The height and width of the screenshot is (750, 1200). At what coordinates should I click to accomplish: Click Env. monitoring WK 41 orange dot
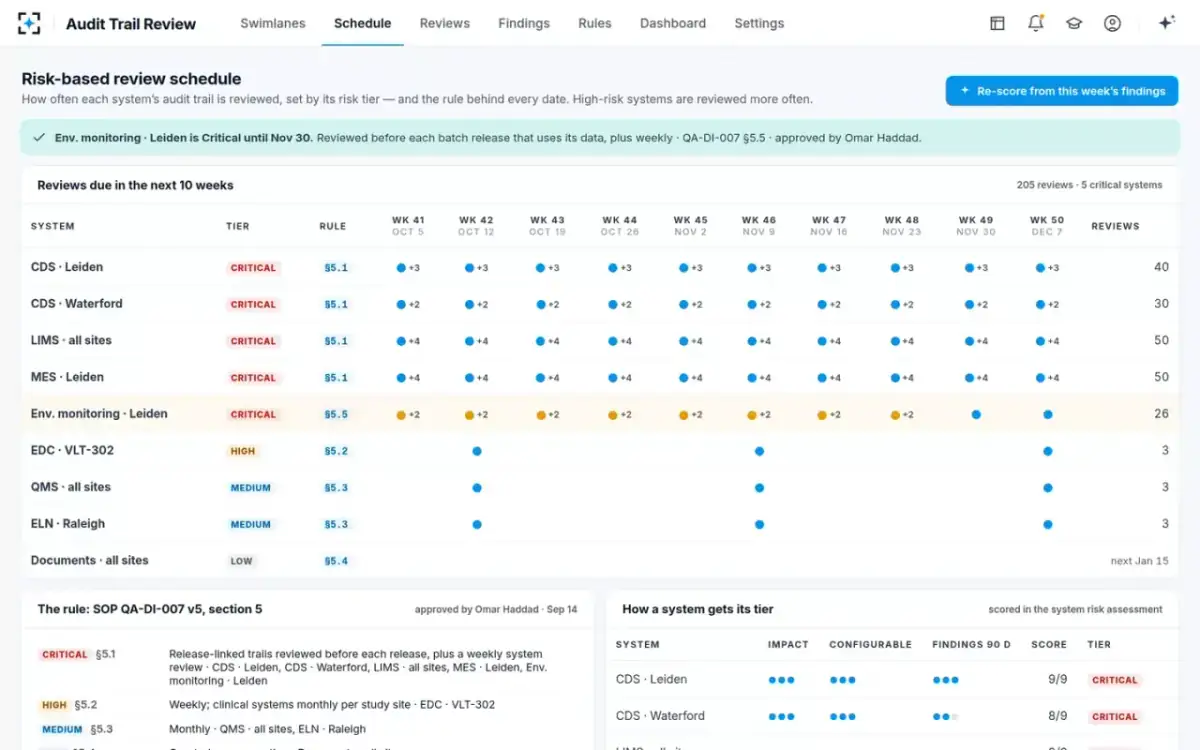(401, 414)
